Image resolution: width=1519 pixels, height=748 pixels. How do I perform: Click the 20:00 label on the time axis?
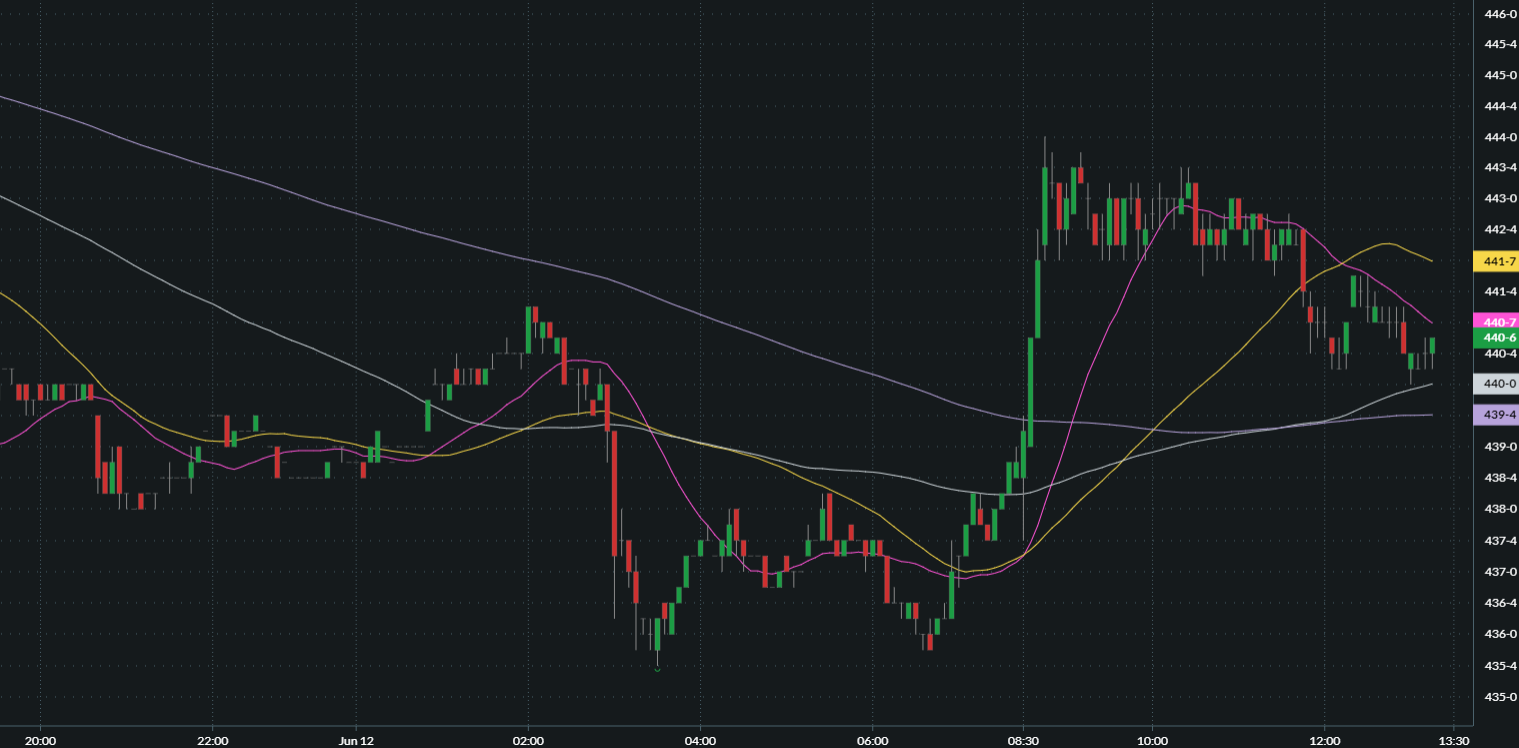coord(40,740)
